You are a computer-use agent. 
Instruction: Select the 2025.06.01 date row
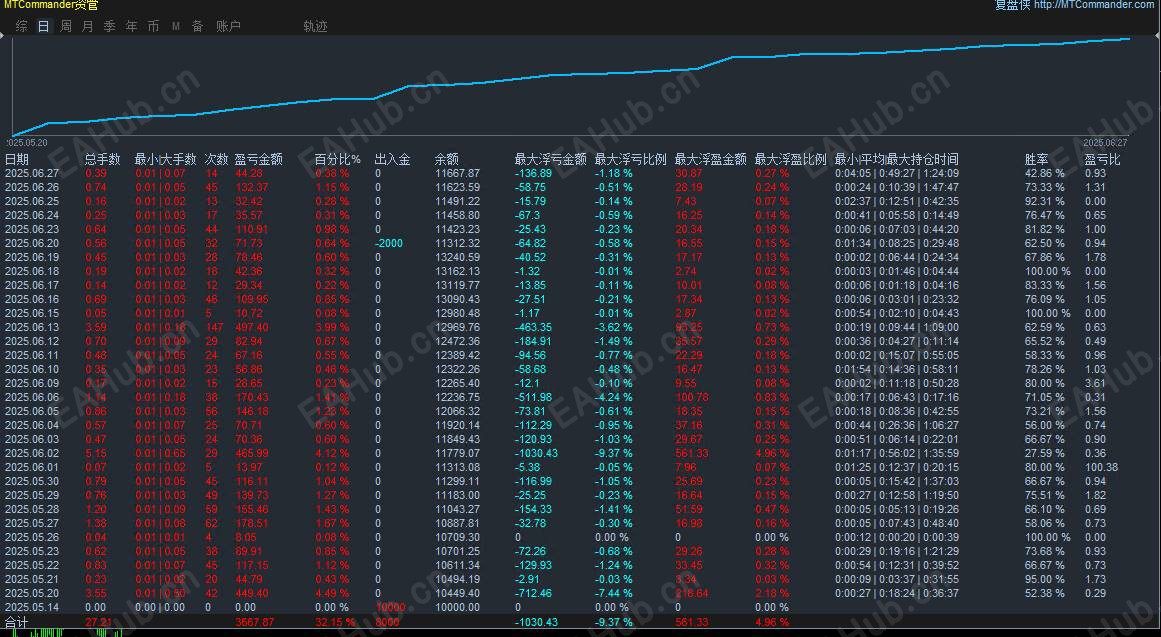pos(32,467)
